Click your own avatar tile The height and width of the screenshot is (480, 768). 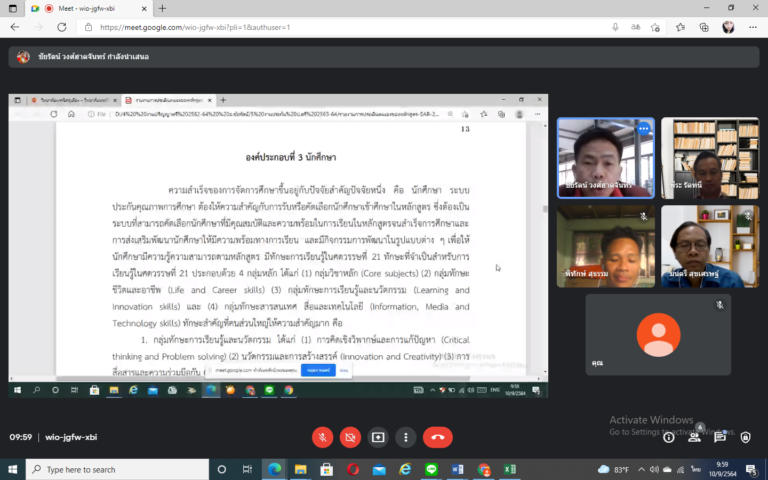(x=658, y=334)
